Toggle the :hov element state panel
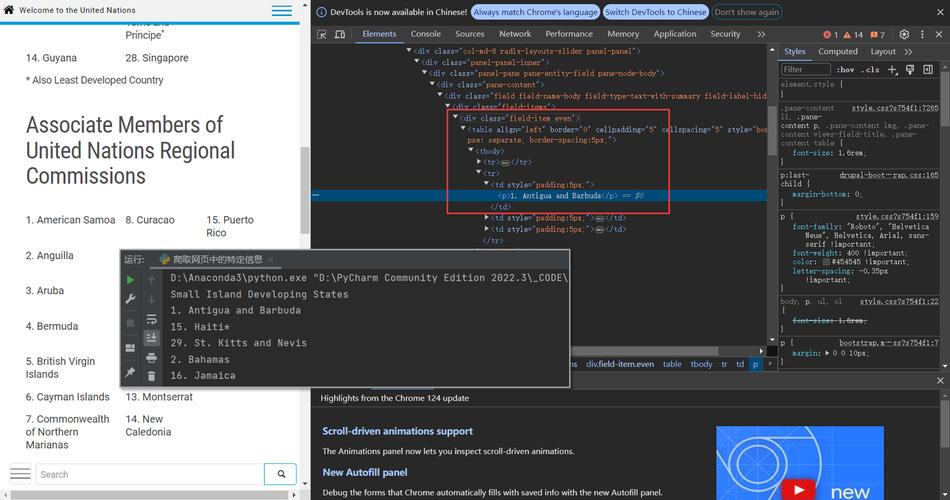This screenshot has height=500, width=950. tap(845, 70)
